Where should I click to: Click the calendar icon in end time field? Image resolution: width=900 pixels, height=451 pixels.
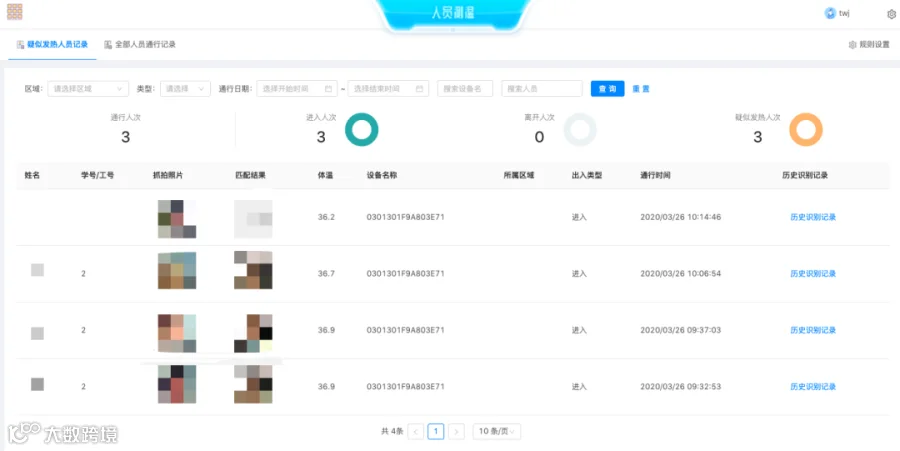pyautogui.click(x=419, y=89)
